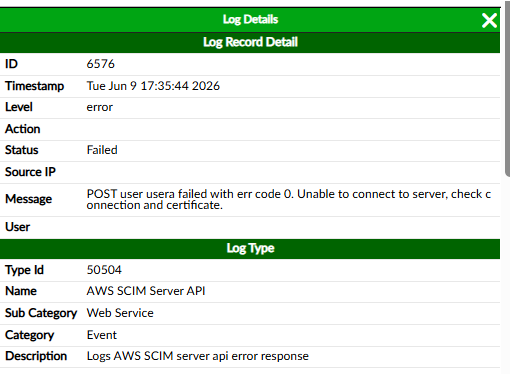
Task: Click the Category value Event
Action: [102, 335]
